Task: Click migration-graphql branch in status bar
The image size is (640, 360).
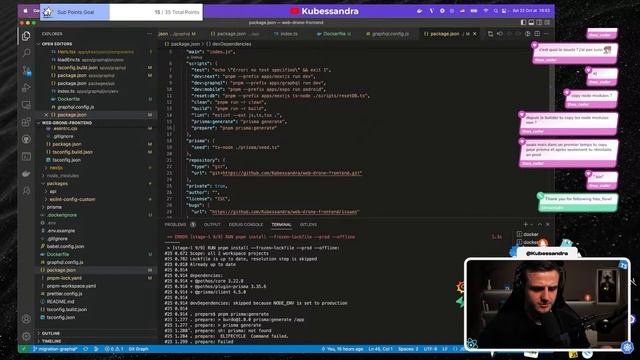Action: [x=55, y=349]
